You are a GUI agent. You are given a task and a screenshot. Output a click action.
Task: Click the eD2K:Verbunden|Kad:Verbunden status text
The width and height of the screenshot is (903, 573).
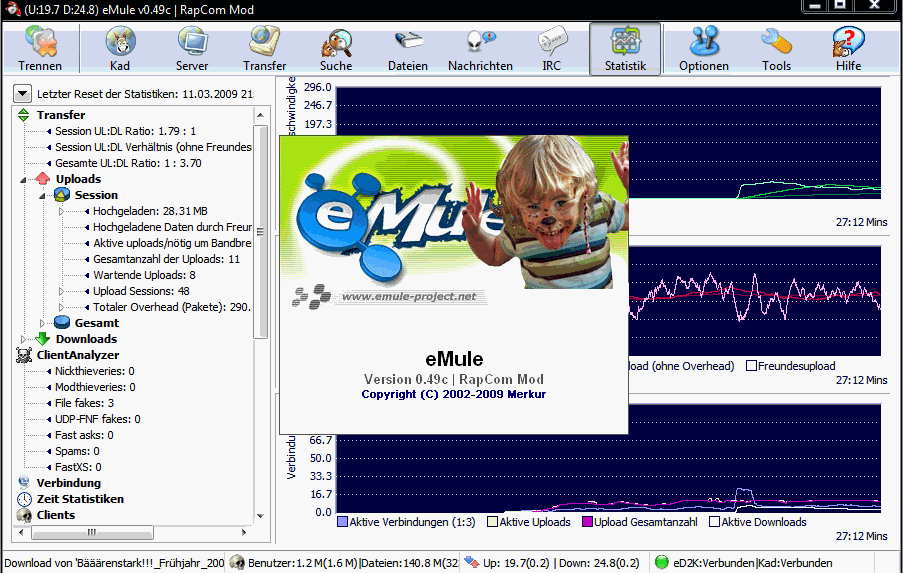(753, 563)
